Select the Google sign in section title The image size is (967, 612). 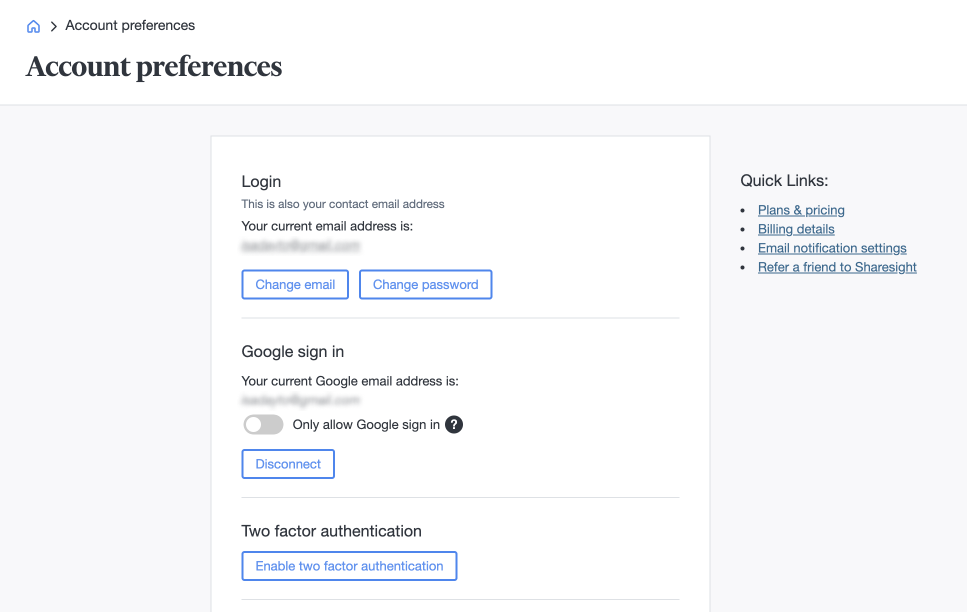click(x=292, y=352)
